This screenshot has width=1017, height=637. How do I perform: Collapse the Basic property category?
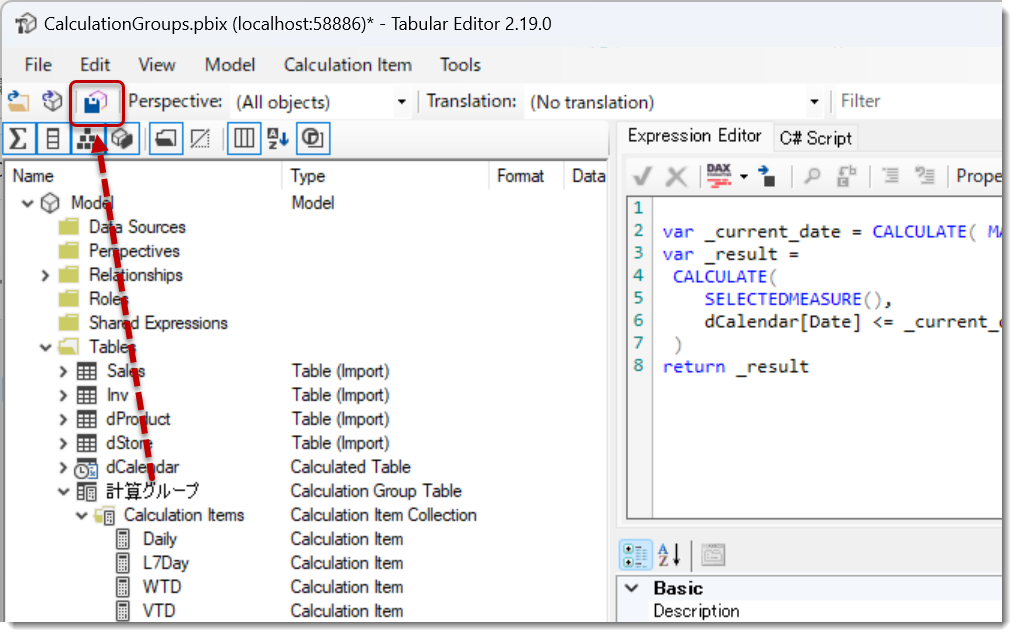tap(632, 588)
